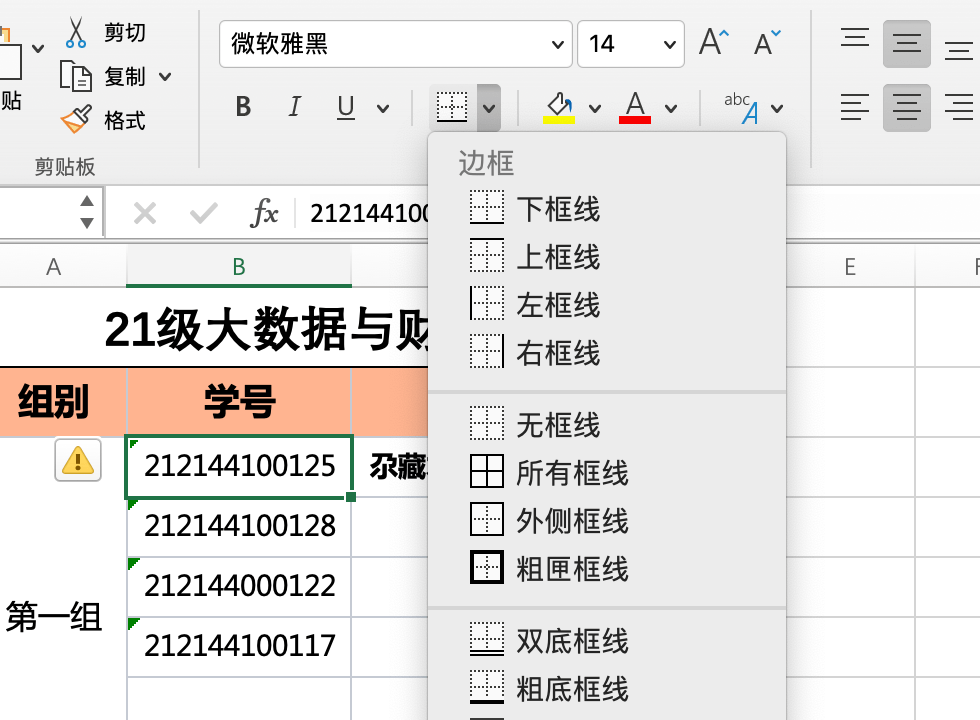
Task: Toggle Underline formatting
Action: tap(346, 107)
